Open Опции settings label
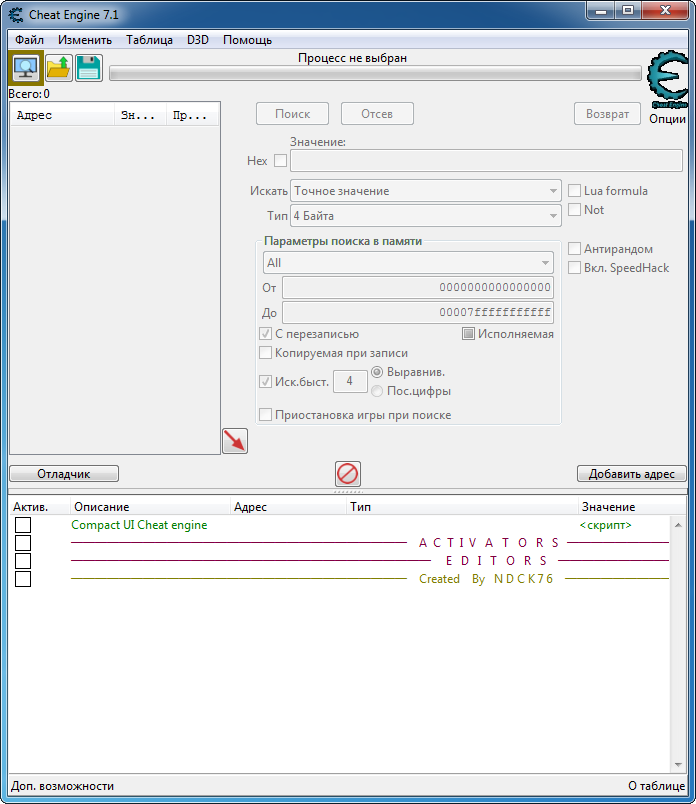This screenshot has height=804, width=696. coord(667,119)
